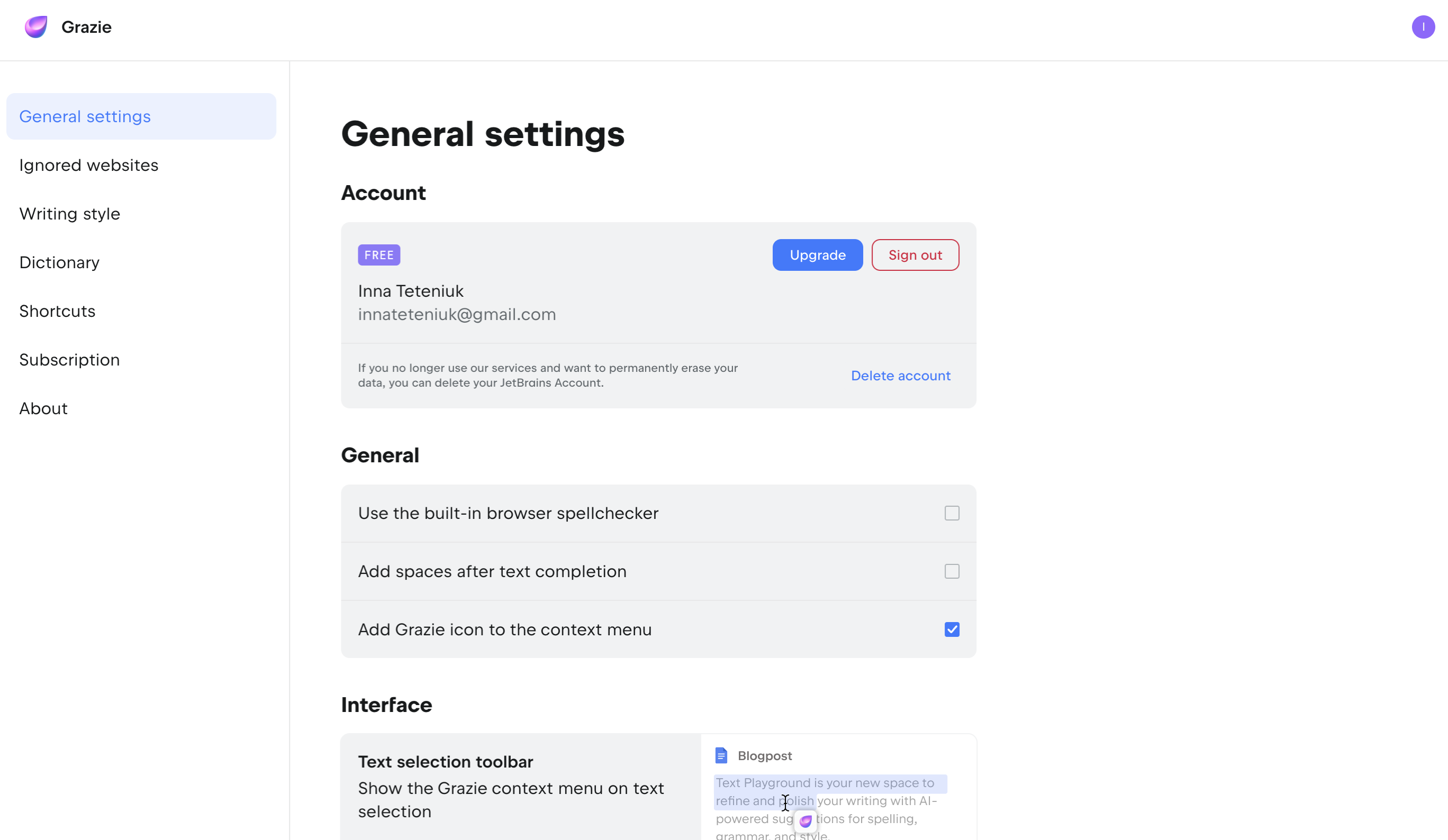The image size is (1448, 840).
Task: Click the Blogpost document icon
Action: click(721, 755)
